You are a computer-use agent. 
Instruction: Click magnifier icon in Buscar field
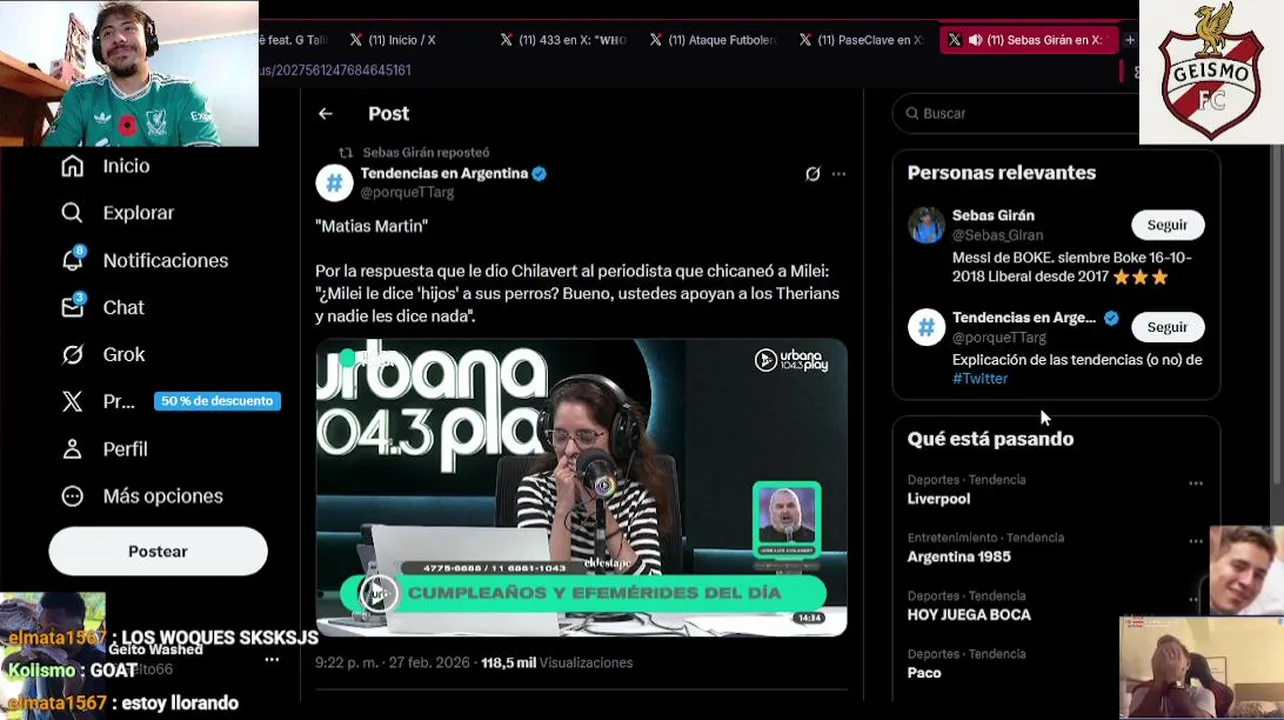(x=912, y=114)
